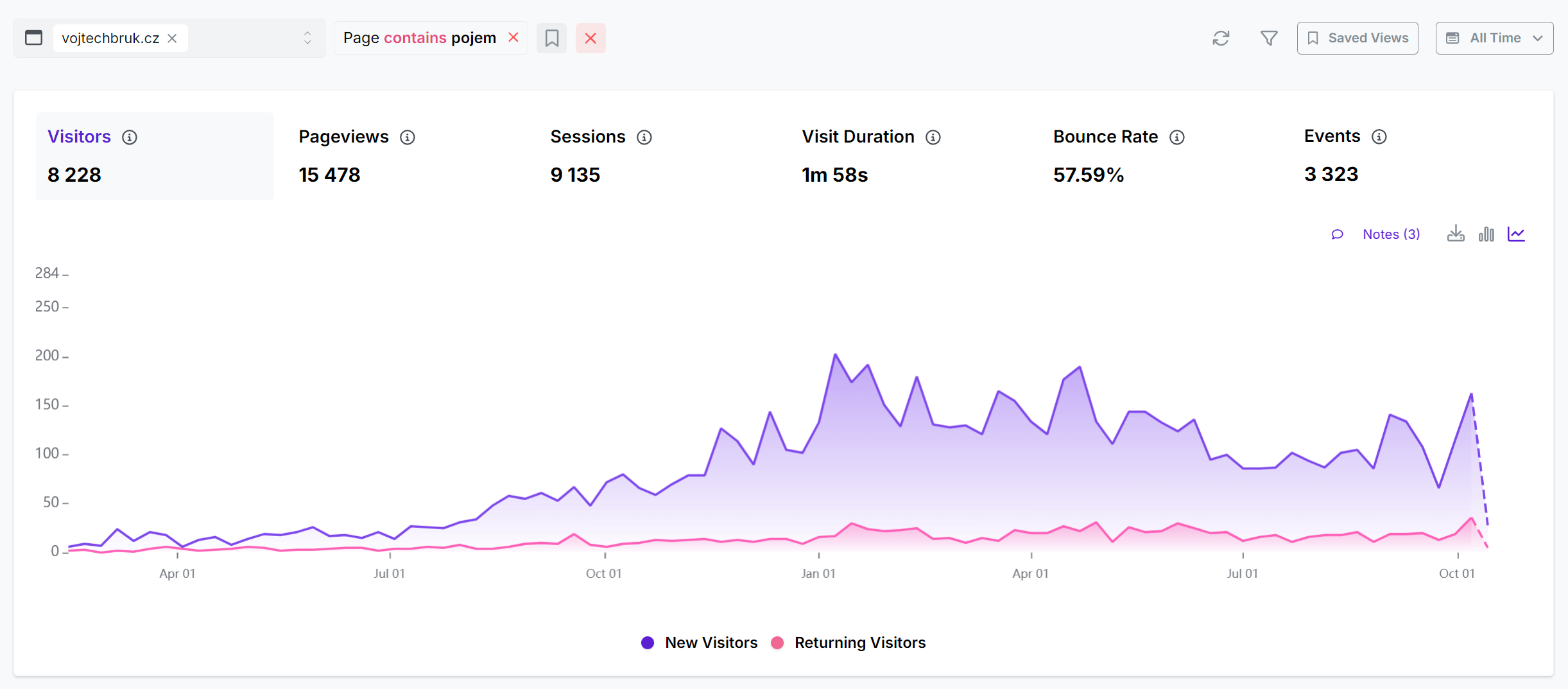
Task: Show the info tooltip for Bounce Rate
Action: click(x=1177, y=137)
